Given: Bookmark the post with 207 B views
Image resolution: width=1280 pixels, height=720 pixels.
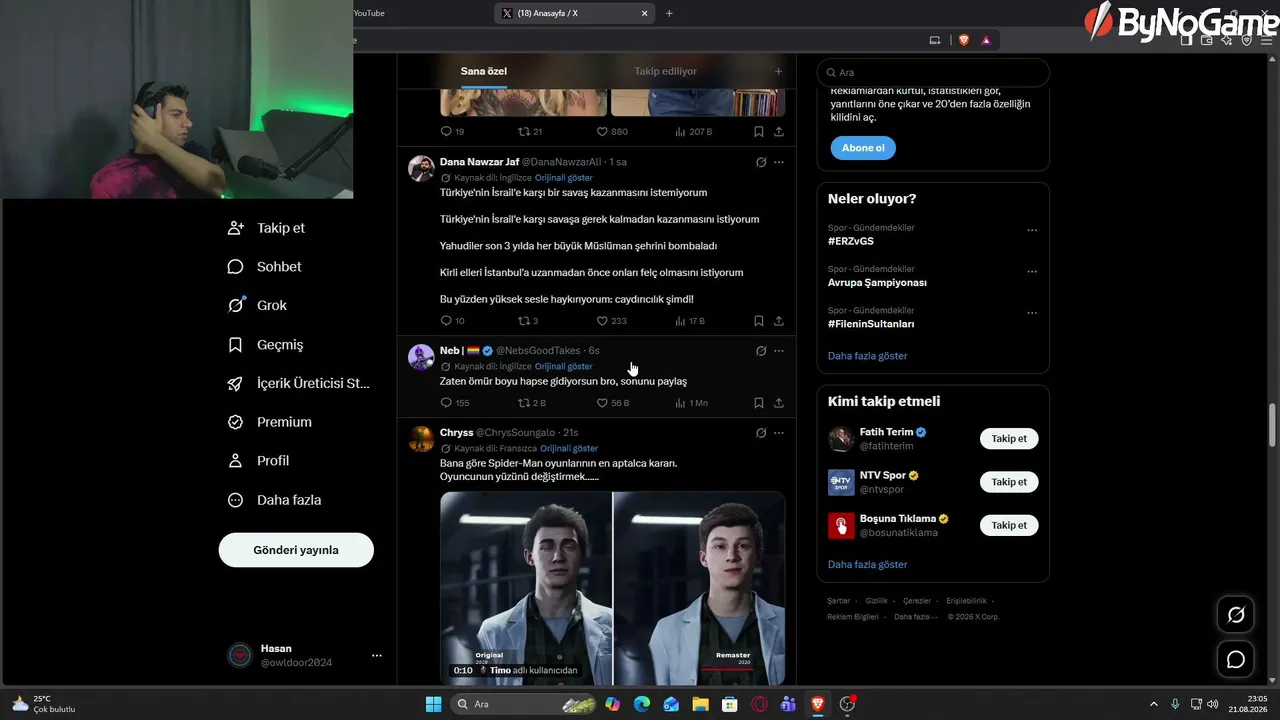Looking at the screenshot, I should point(759,131).
